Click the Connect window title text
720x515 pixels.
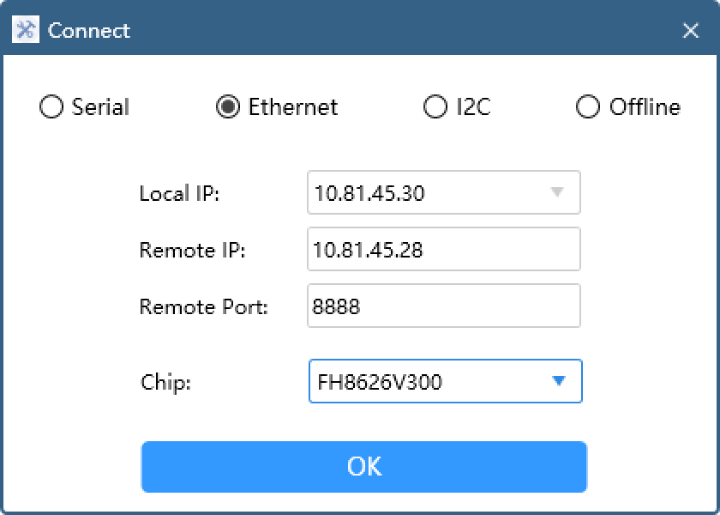(x=89, y=31)
